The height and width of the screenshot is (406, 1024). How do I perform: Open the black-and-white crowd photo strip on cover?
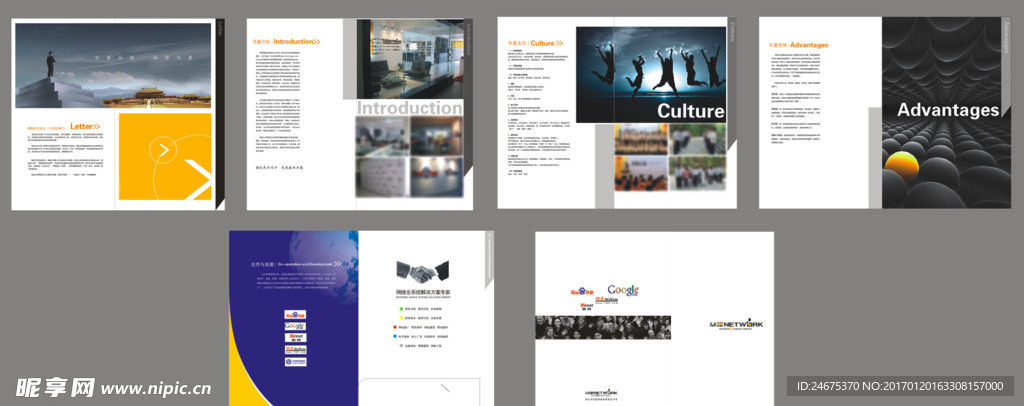coord(603,328)
